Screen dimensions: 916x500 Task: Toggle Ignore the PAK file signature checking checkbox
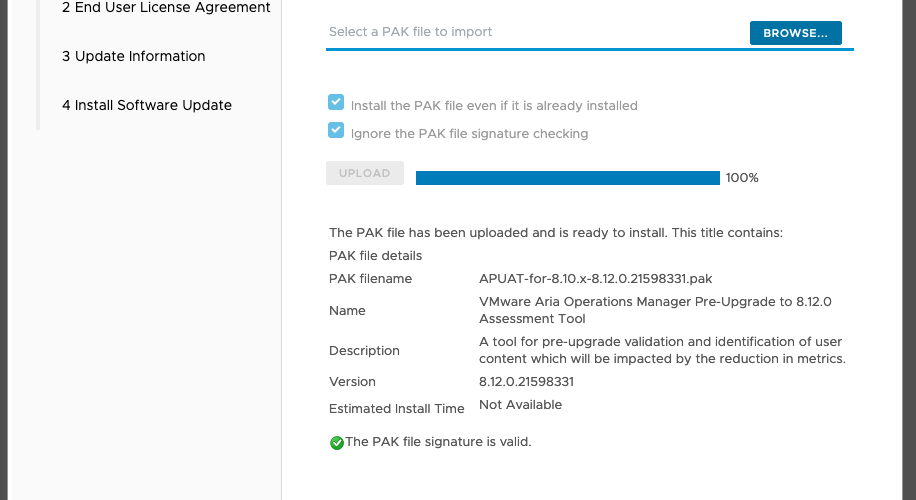tap(336, 130)
